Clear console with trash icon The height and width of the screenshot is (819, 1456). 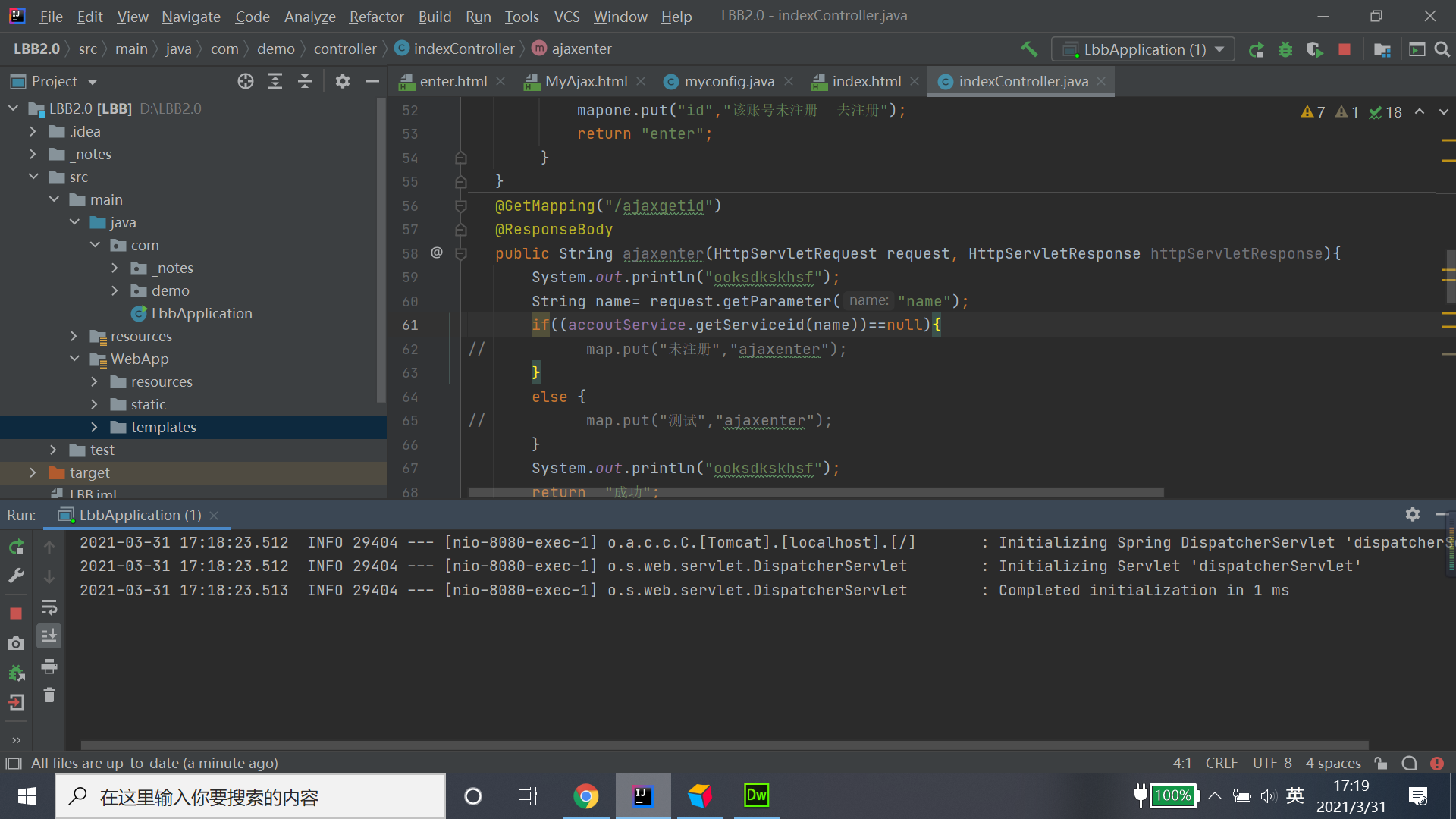(x=49, y=695)
